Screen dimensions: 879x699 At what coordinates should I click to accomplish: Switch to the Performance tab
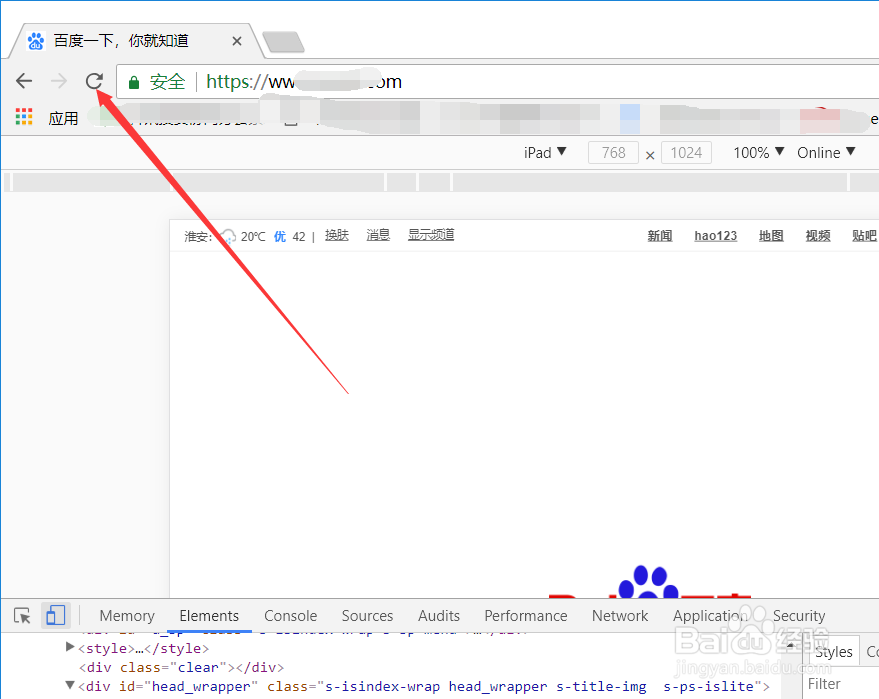point(526,615)
